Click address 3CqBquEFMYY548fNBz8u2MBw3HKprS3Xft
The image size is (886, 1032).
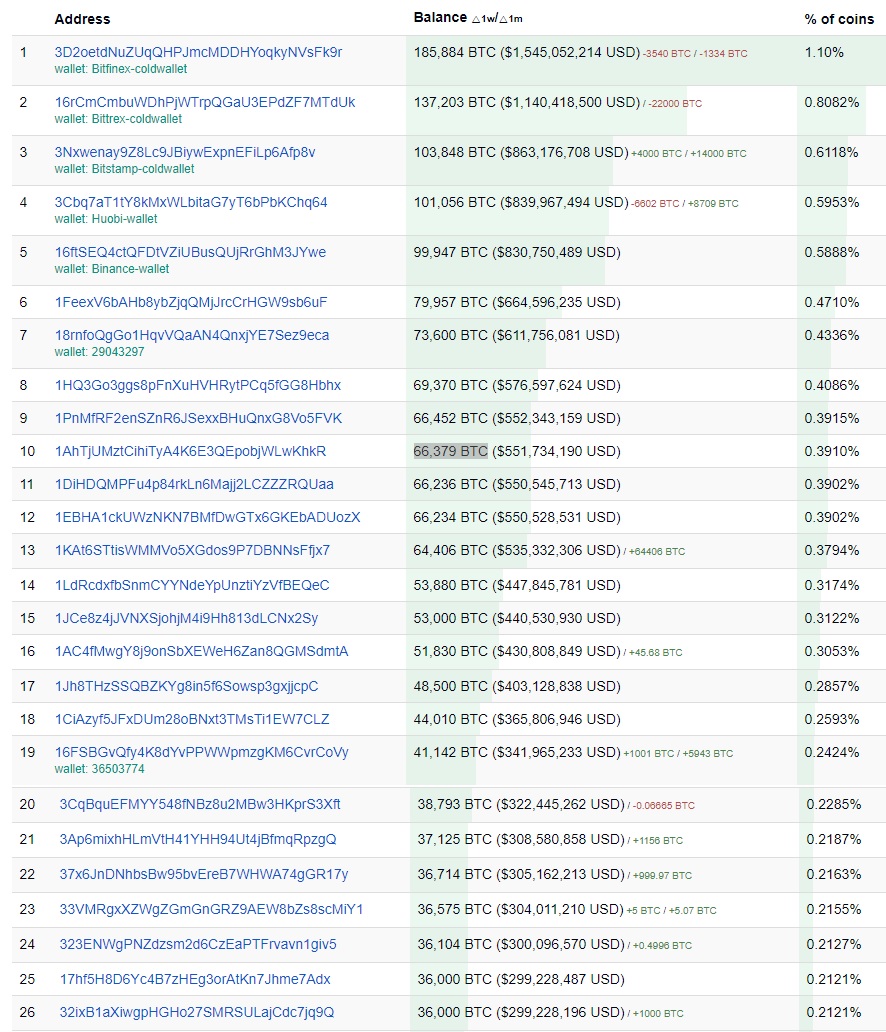200,804
